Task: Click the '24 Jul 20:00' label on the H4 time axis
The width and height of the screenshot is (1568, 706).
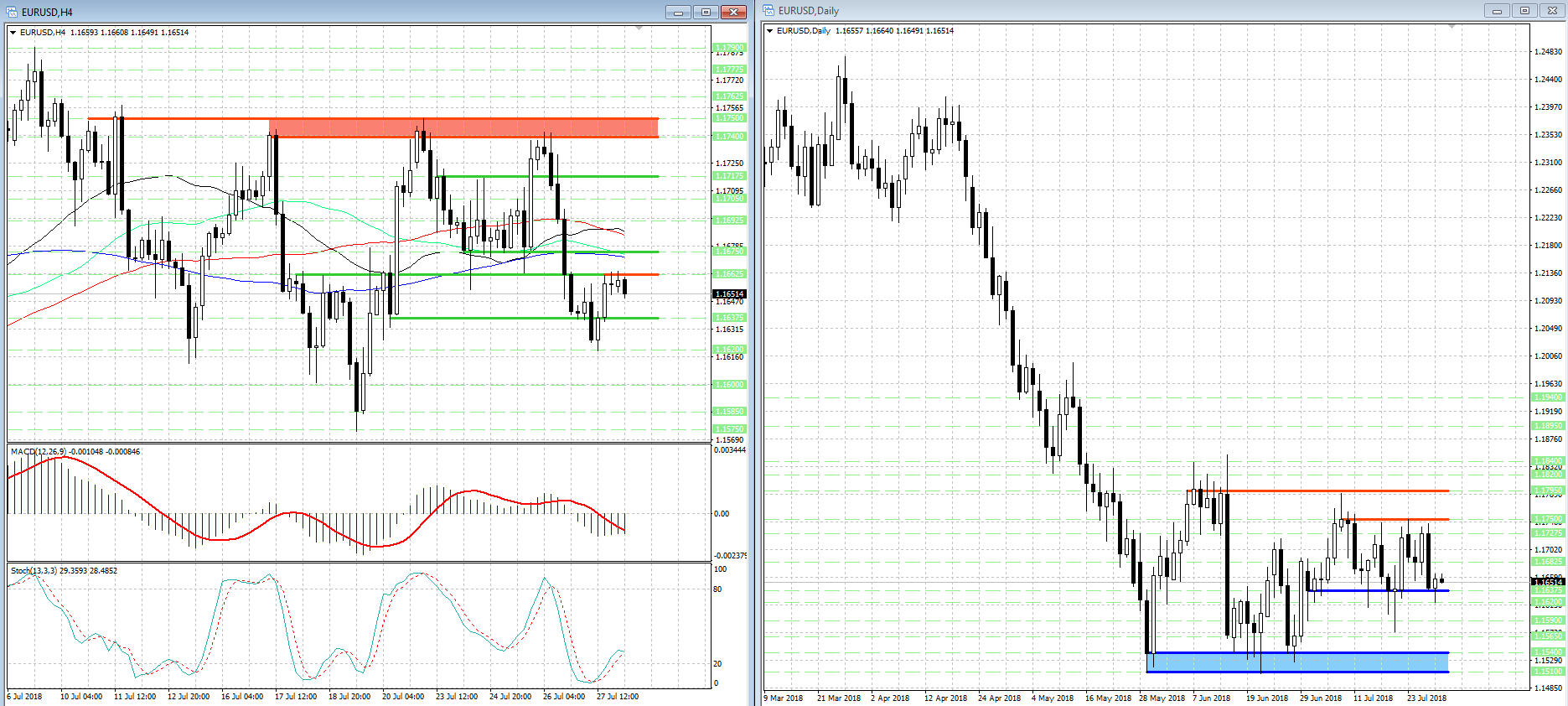Action: pyautogui.click(x=510, y=697)
